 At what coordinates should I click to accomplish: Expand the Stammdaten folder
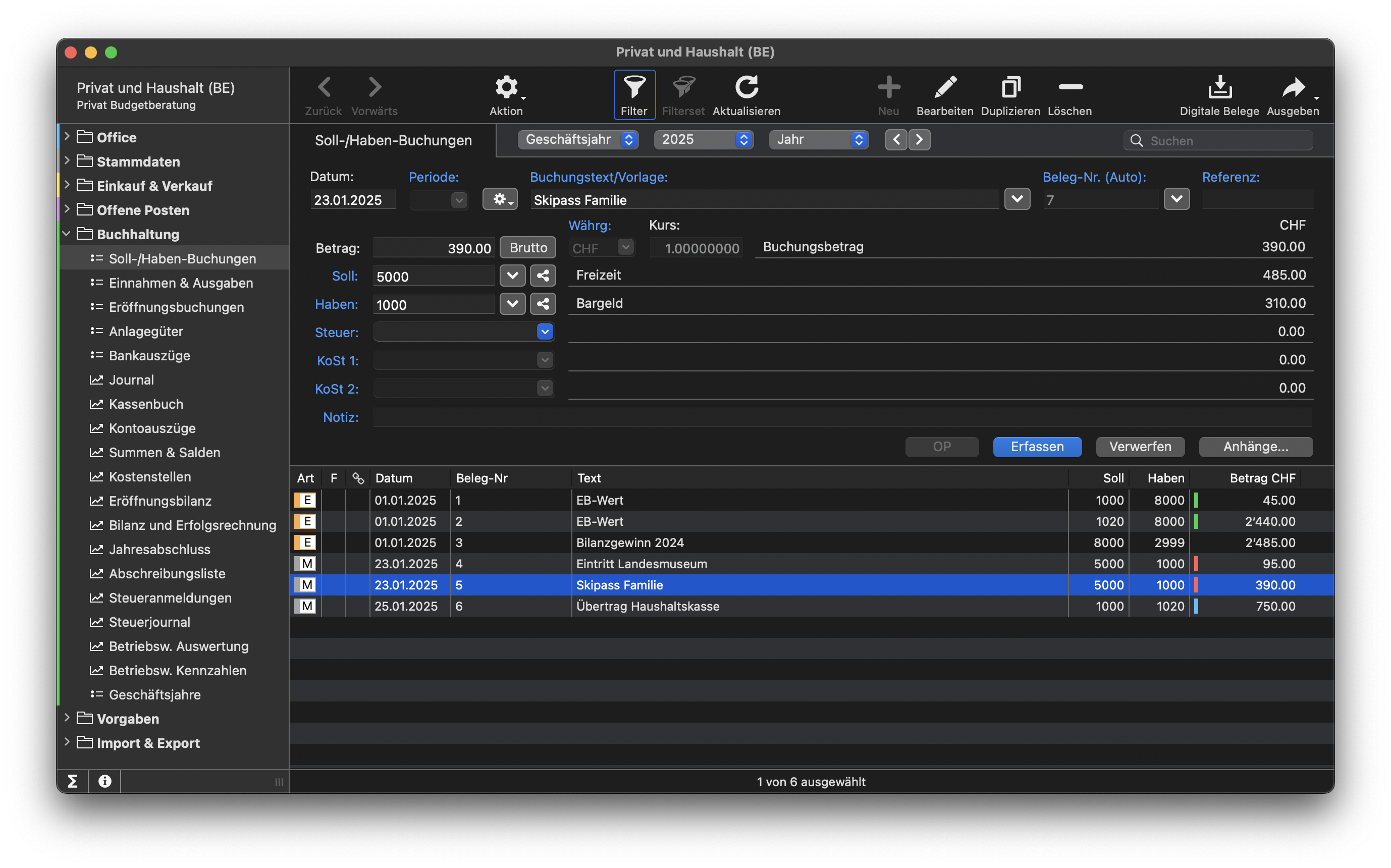[67, 161]
